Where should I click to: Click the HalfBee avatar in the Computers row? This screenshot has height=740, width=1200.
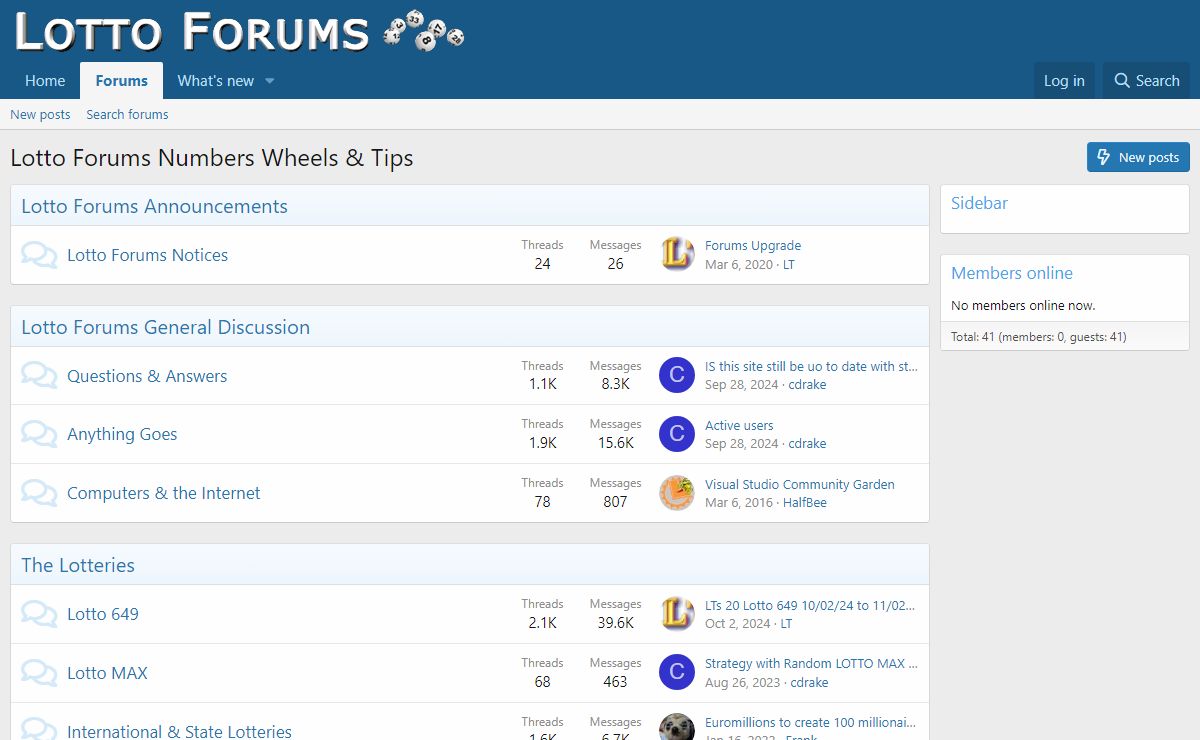point(677,493)
